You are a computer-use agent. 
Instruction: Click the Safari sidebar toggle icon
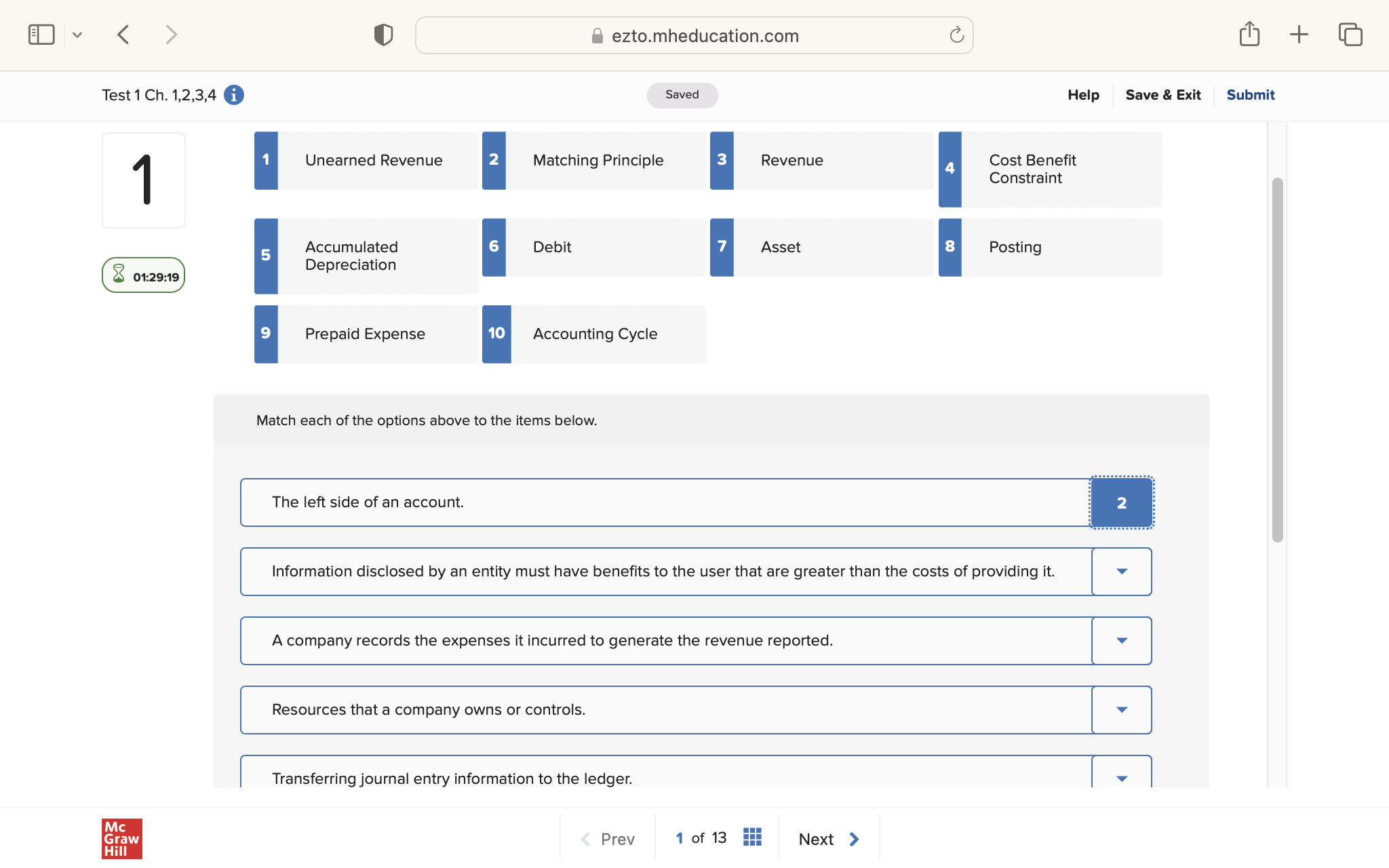click(41, 35)
